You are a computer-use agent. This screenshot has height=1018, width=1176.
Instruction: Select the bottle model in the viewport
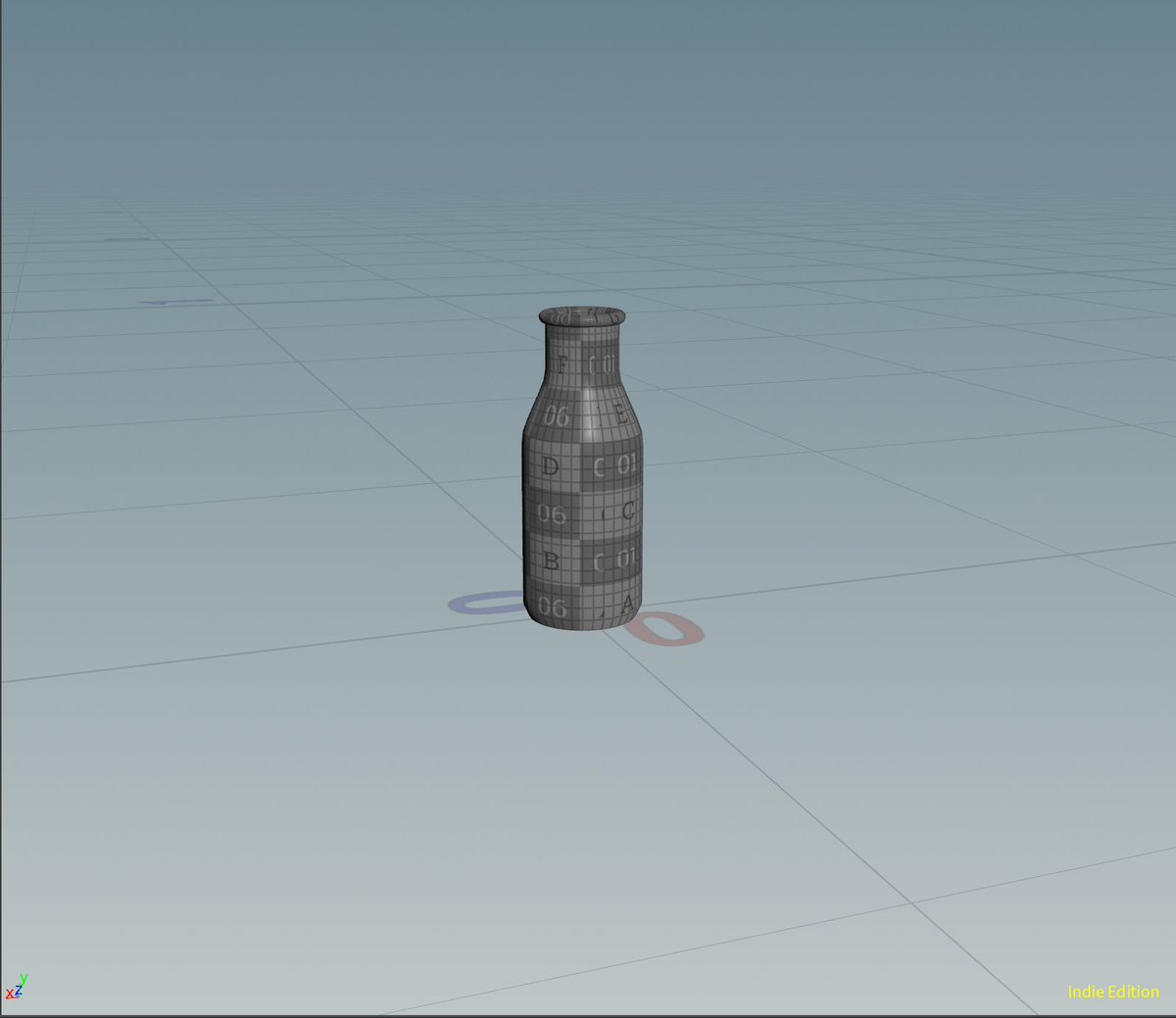point(582,470)
